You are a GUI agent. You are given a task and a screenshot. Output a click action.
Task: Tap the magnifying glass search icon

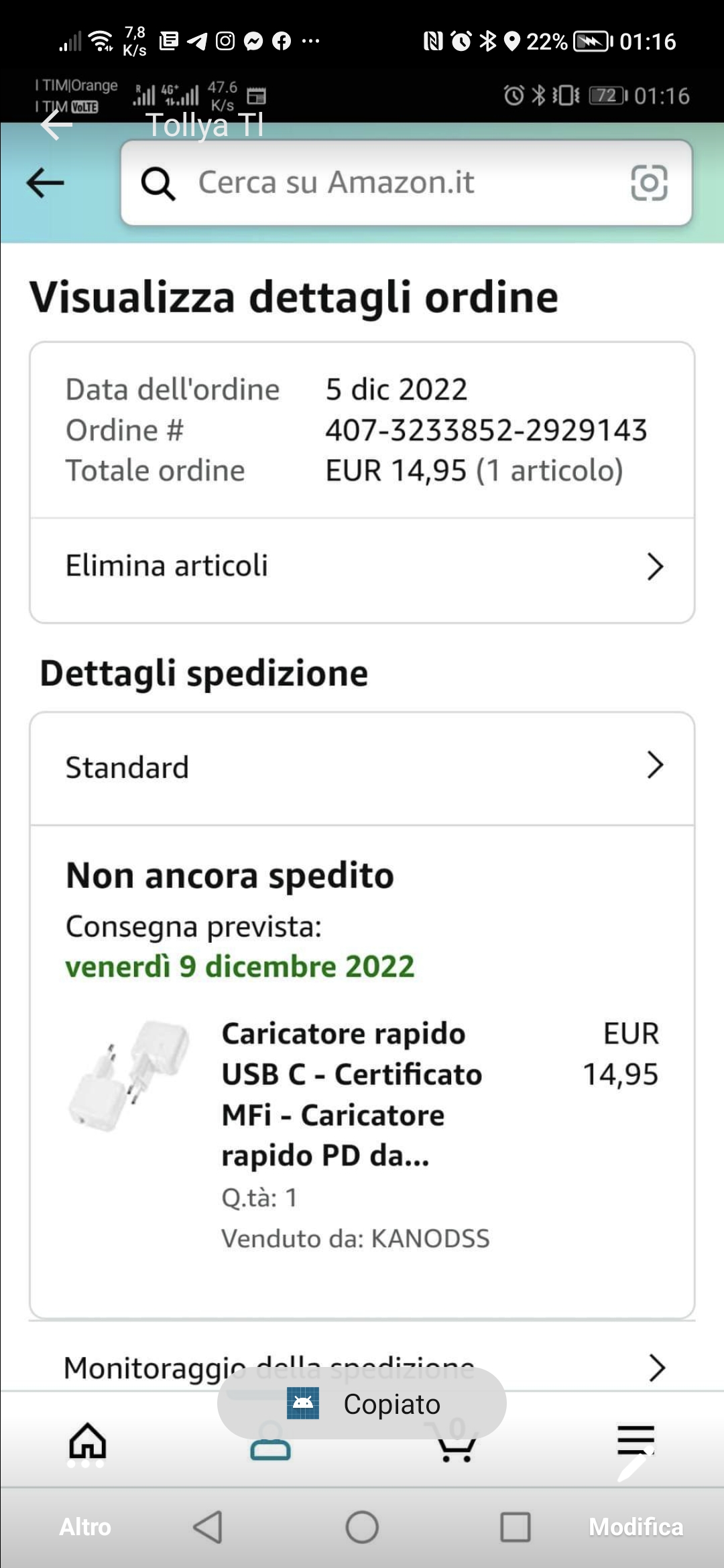tap(158, 184)
